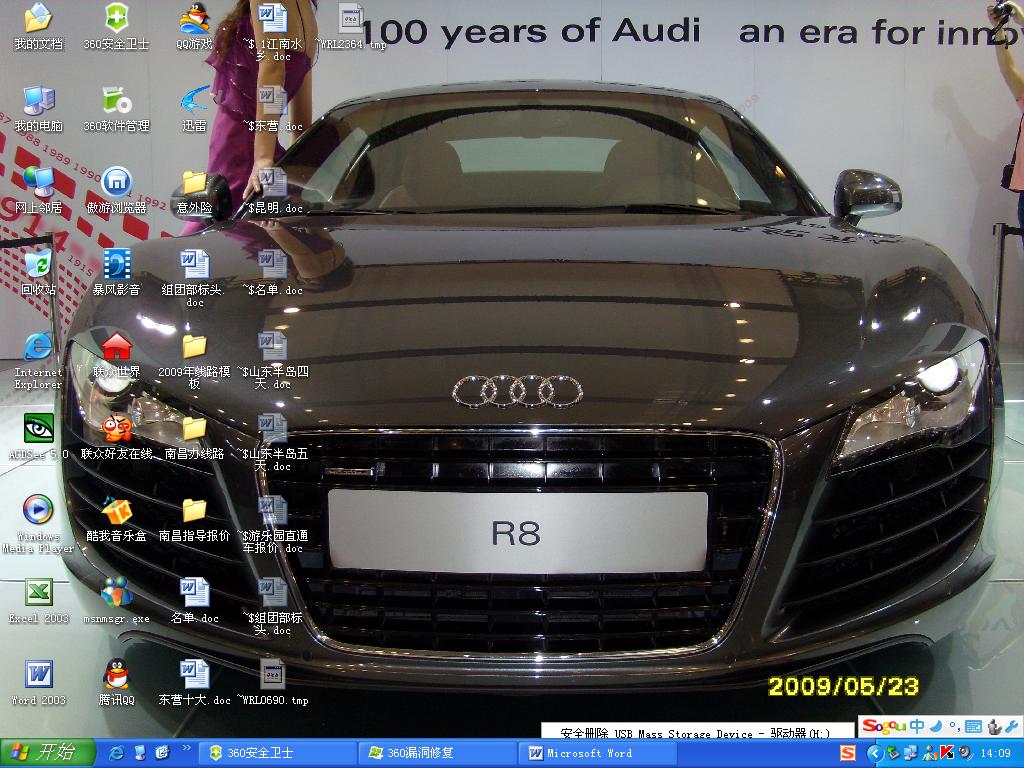The image size is (1024, 768).
Task: Click the Sogou logo on input bar
Action: click(x=884, y=726)
